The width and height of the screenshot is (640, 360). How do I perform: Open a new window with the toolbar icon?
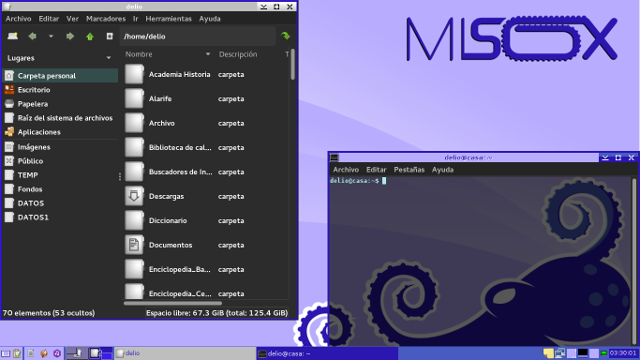tap(13, 36)
